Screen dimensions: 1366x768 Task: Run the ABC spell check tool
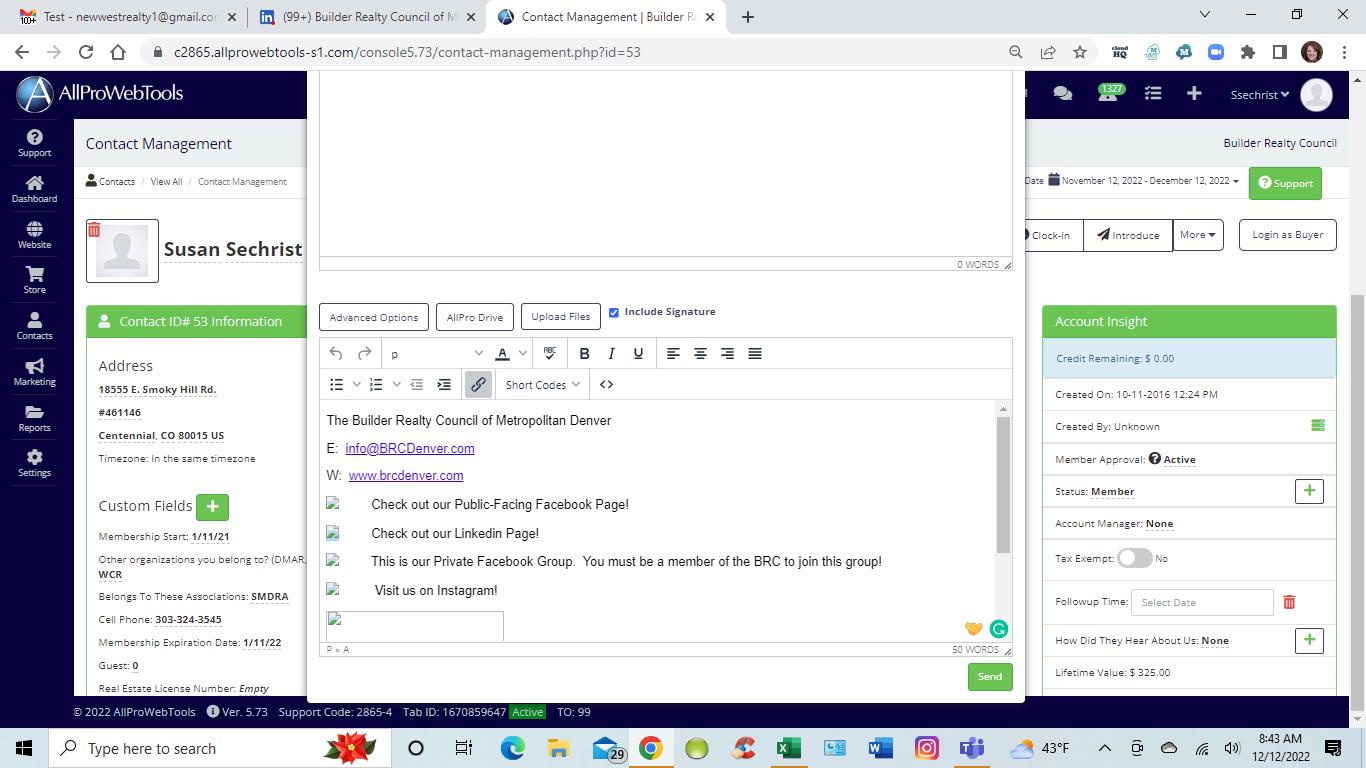(x=550, y=353)
